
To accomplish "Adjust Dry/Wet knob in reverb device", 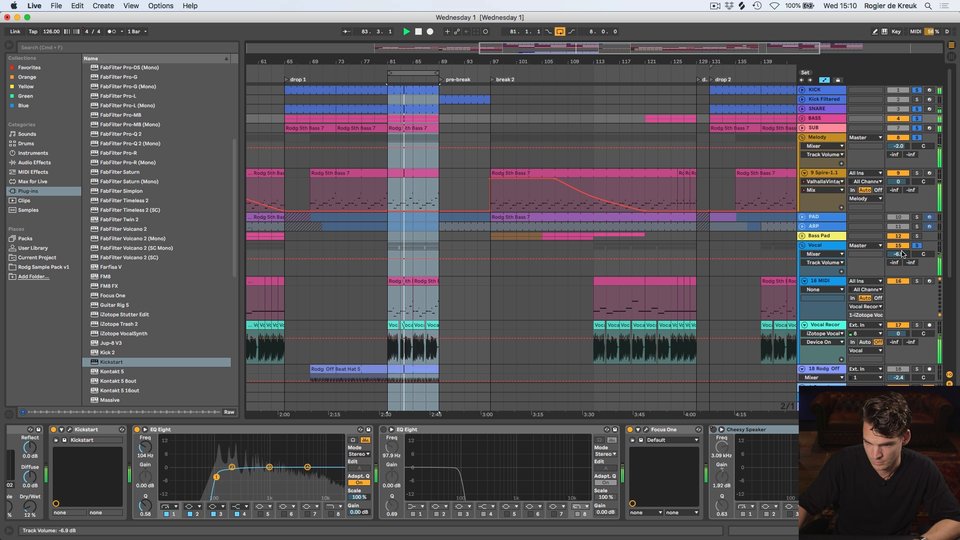I will pos(29,506).
